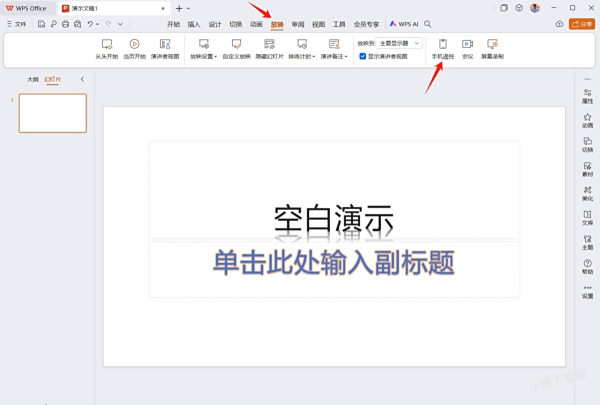Switch to 幻灯片 thumbnails tab

coord(52,79)
